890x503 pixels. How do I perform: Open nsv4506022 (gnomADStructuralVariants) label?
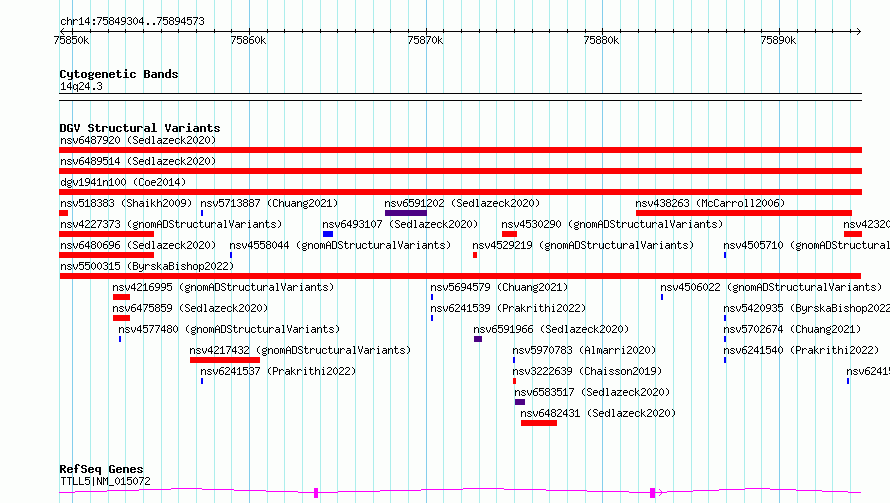tap(771, 287)
